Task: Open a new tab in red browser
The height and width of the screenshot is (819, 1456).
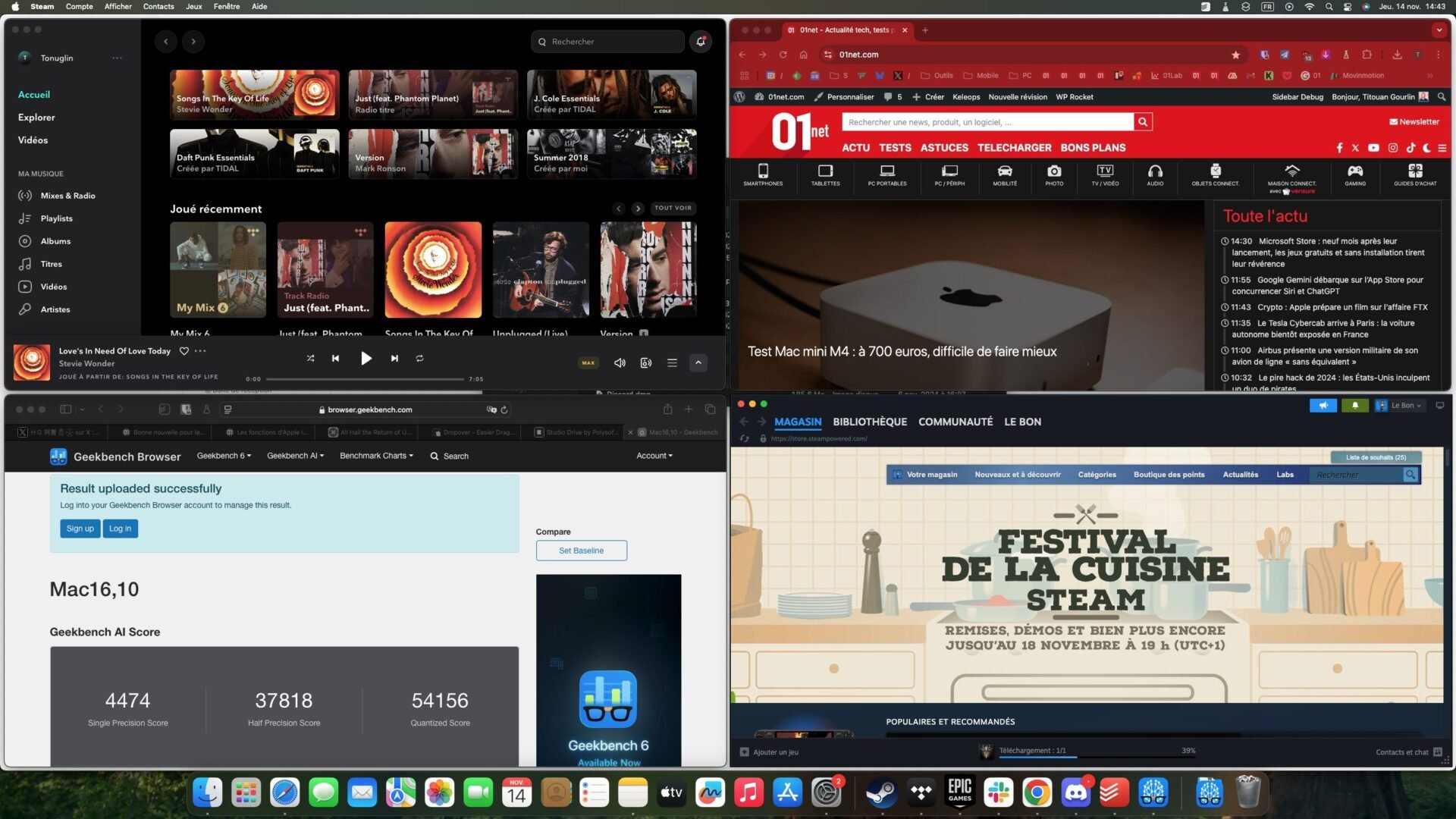Action: 925,30
